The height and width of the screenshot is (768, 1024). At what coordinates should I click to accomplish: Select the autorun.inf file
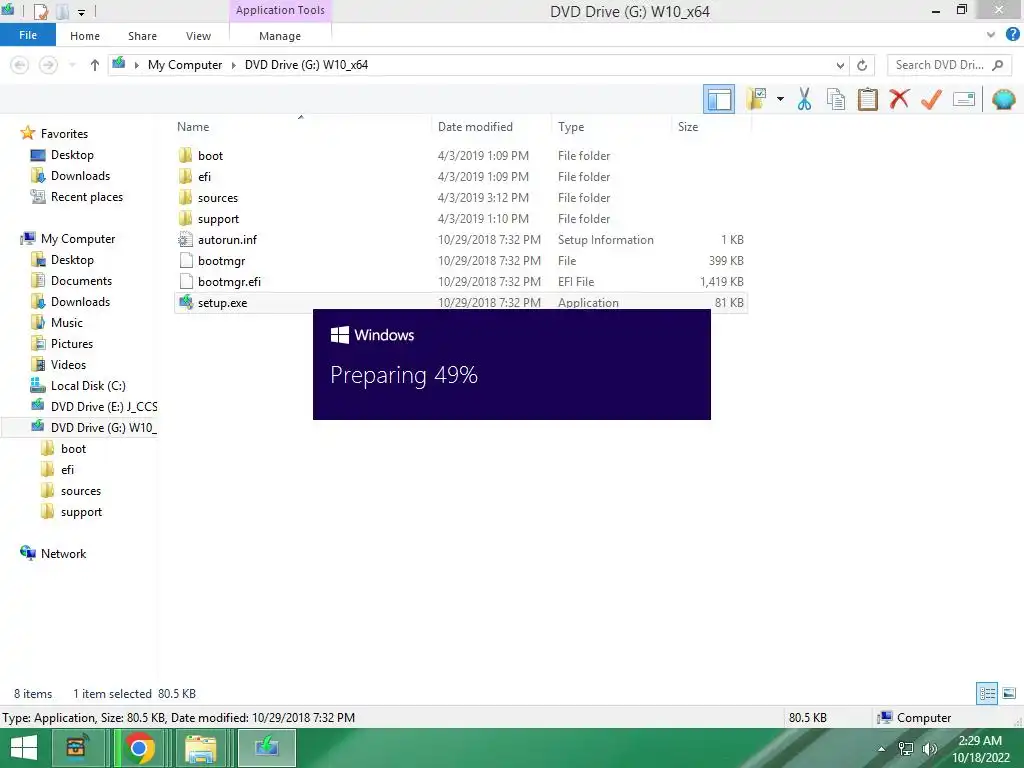click(460, 240)
